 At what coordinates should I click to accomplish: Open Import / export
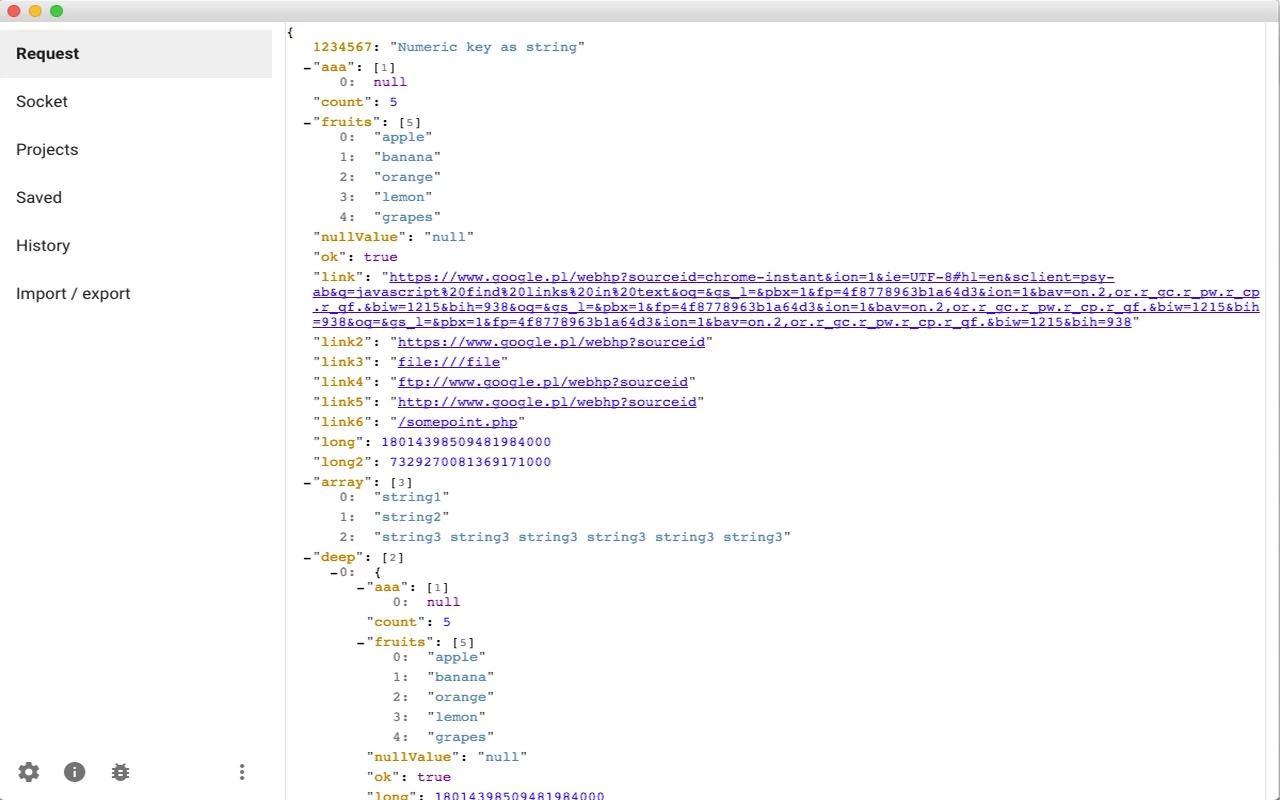136,294
